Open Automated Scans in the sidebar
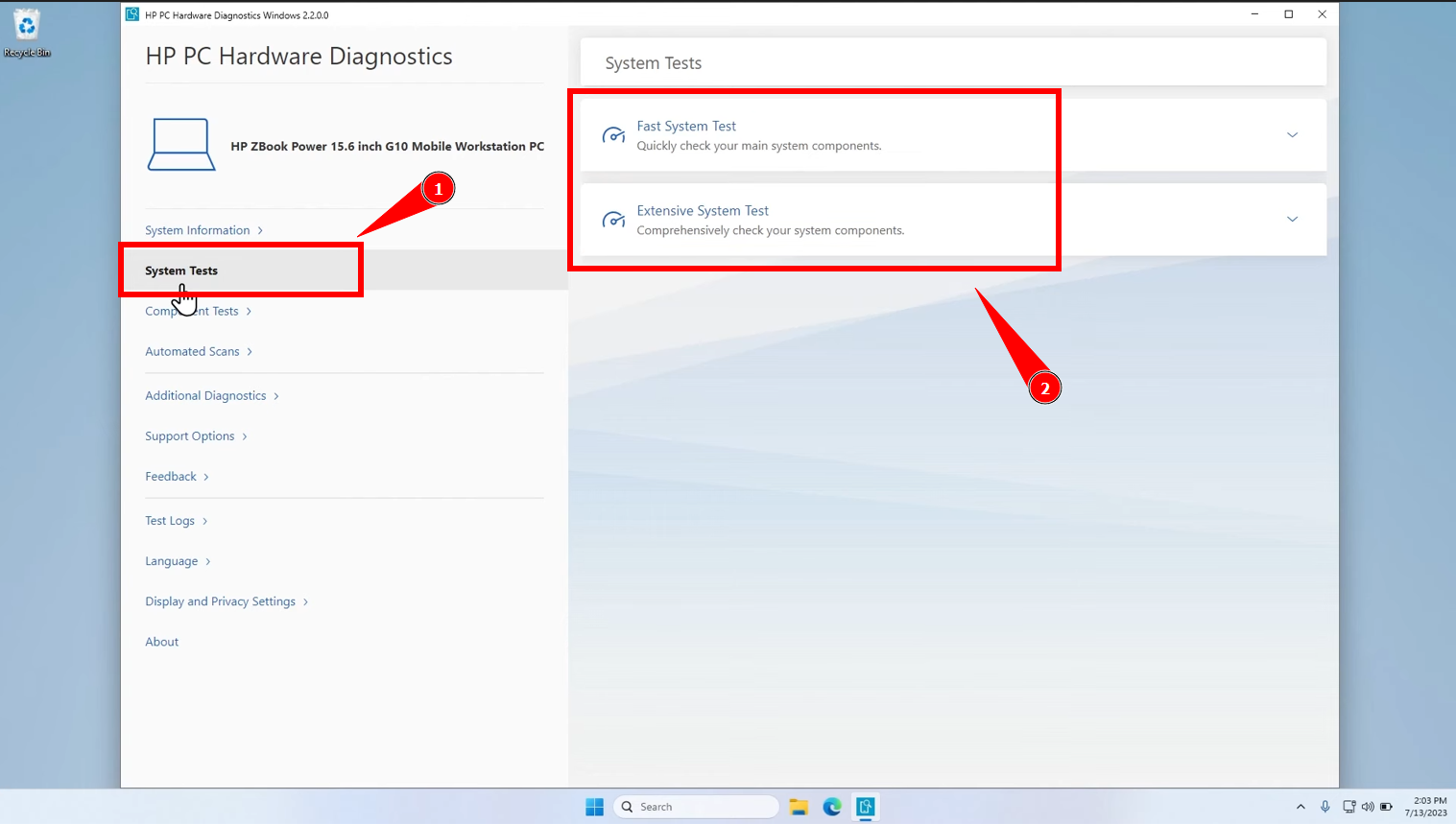Viewport: 1456px width, 824px height. coord(192,351)
